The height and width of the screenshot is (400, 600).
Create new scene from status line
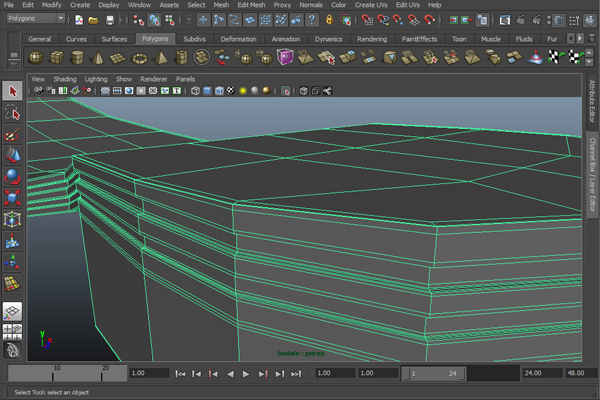[79, 20]
